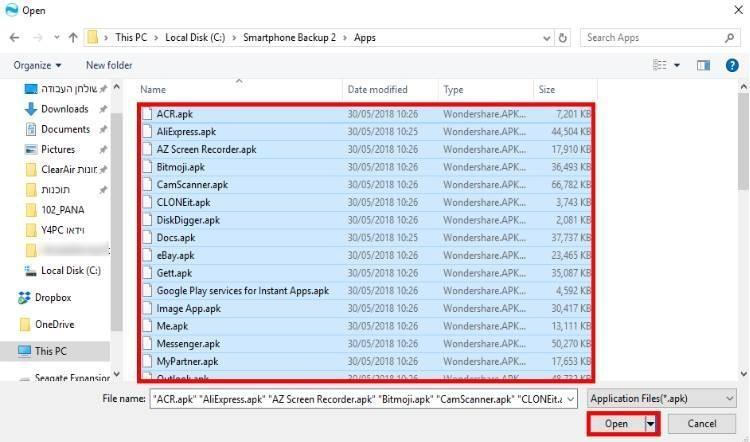
Task: Select the ACR.apk file
Action: click(175, 114)
